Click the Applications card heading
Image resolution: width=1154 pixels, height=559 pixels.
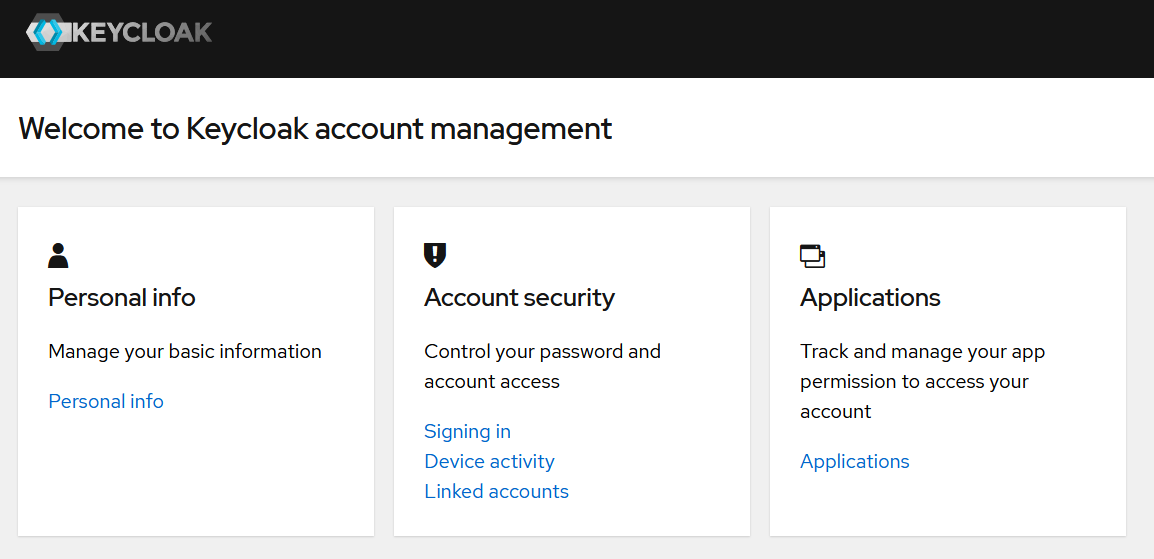coord(870,297)
